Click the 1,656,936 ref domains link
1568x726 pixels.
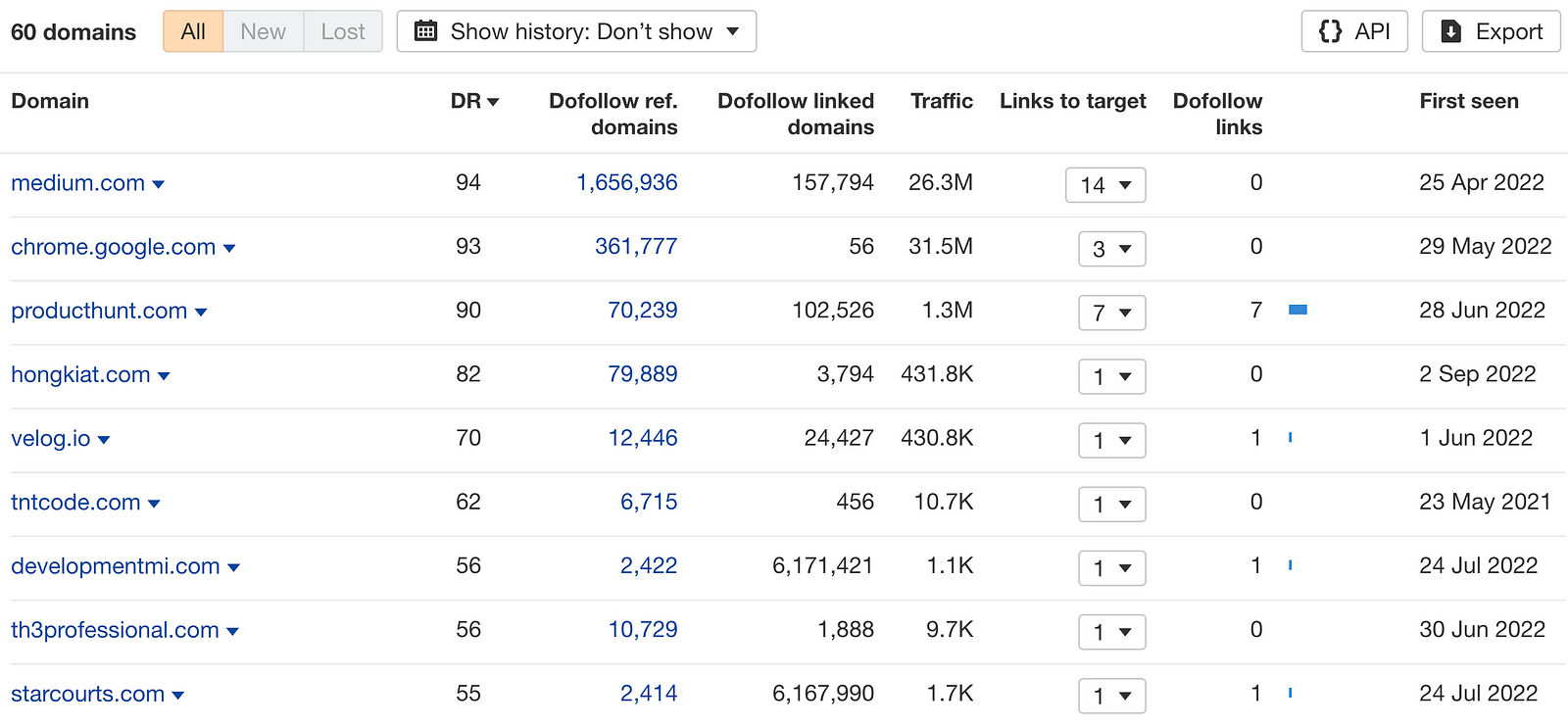627,182
